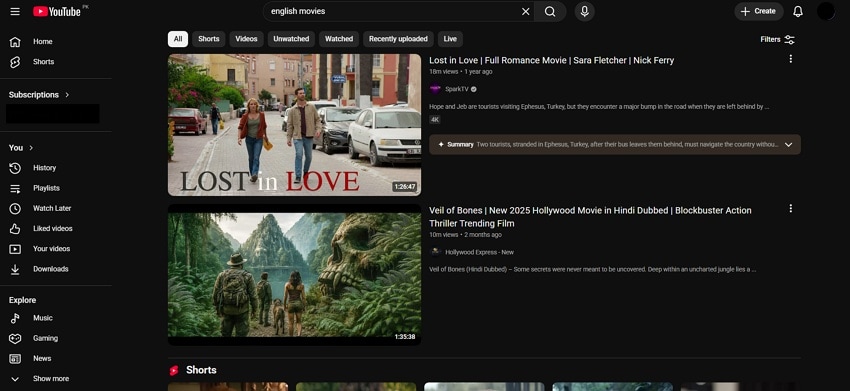Open more options for Lost in Love
Screen dimensions: 850x391
click(790, 59)
